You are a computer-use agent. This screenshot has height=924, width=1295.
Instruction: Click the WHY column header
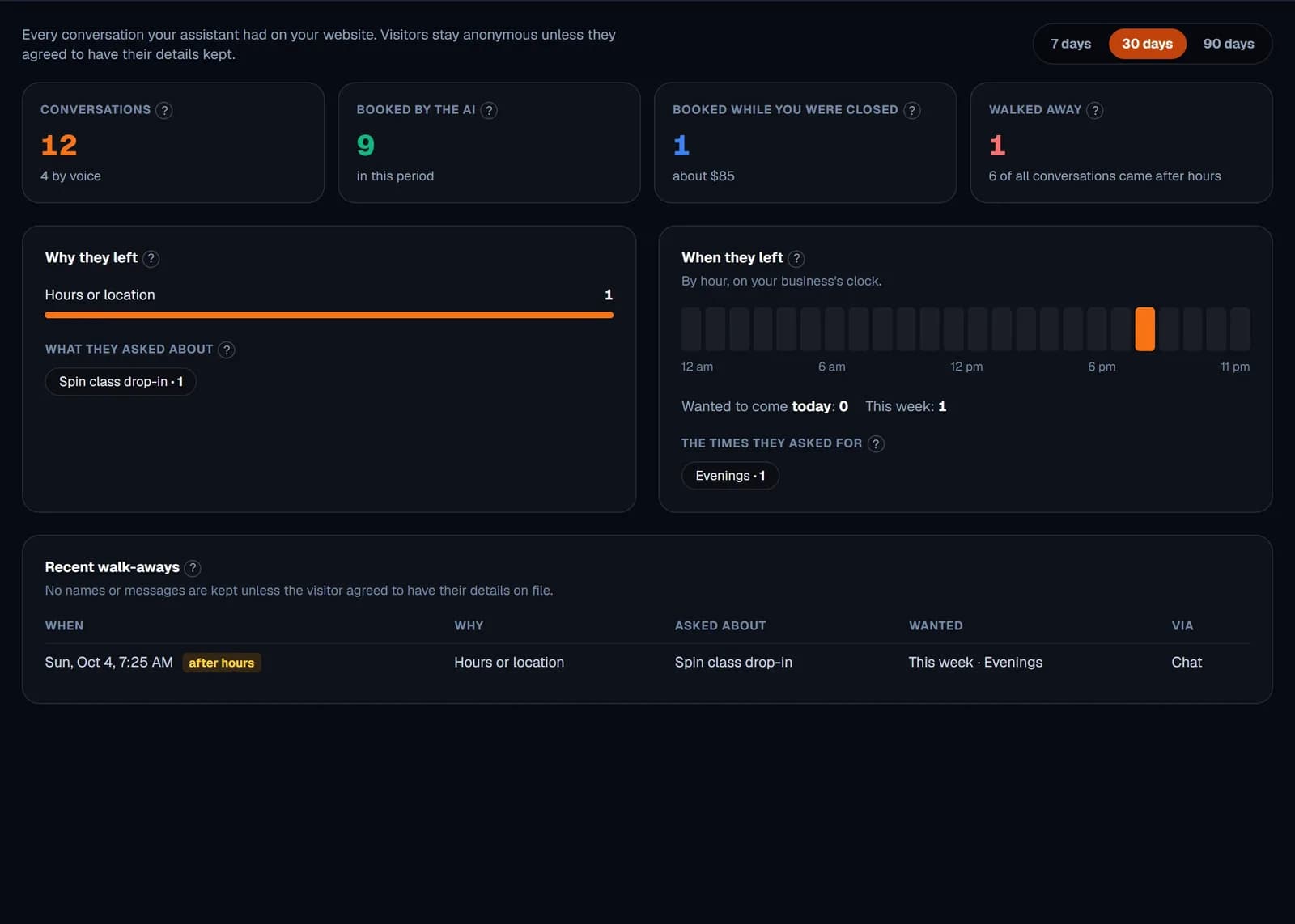click(x=469, y=625)
